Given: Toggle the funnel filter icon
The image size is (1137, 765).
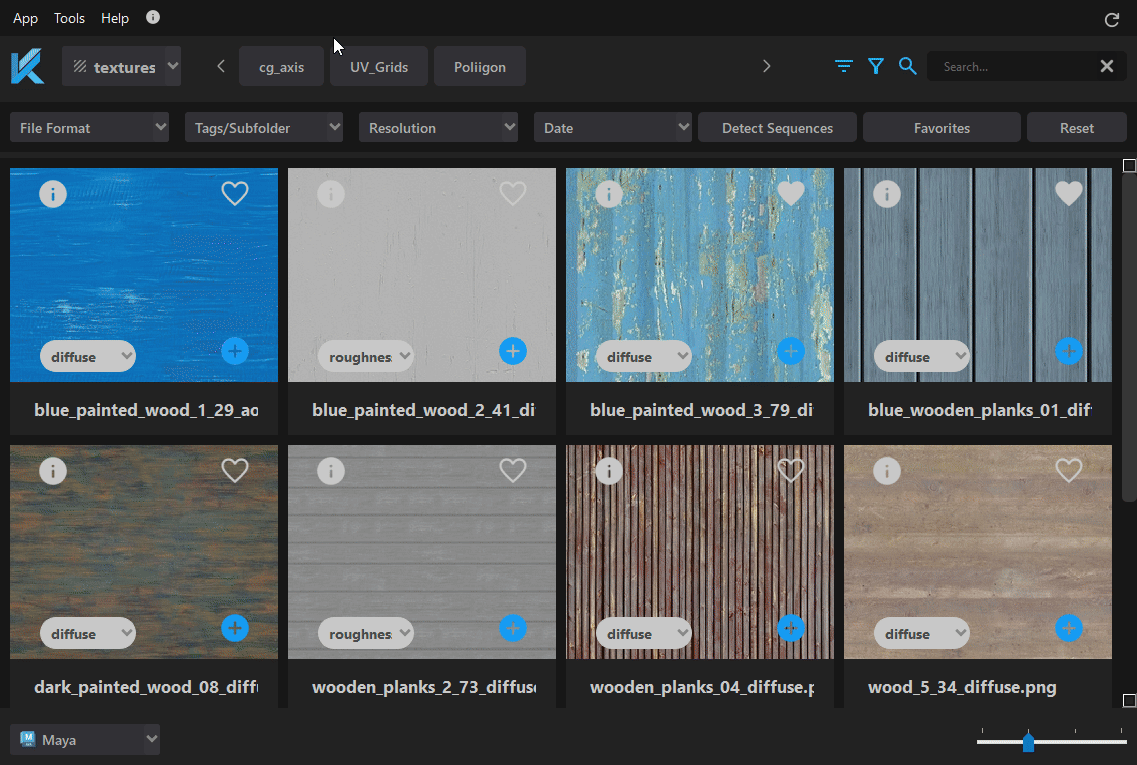Looking at the screenshot, I should click(876, 66).
